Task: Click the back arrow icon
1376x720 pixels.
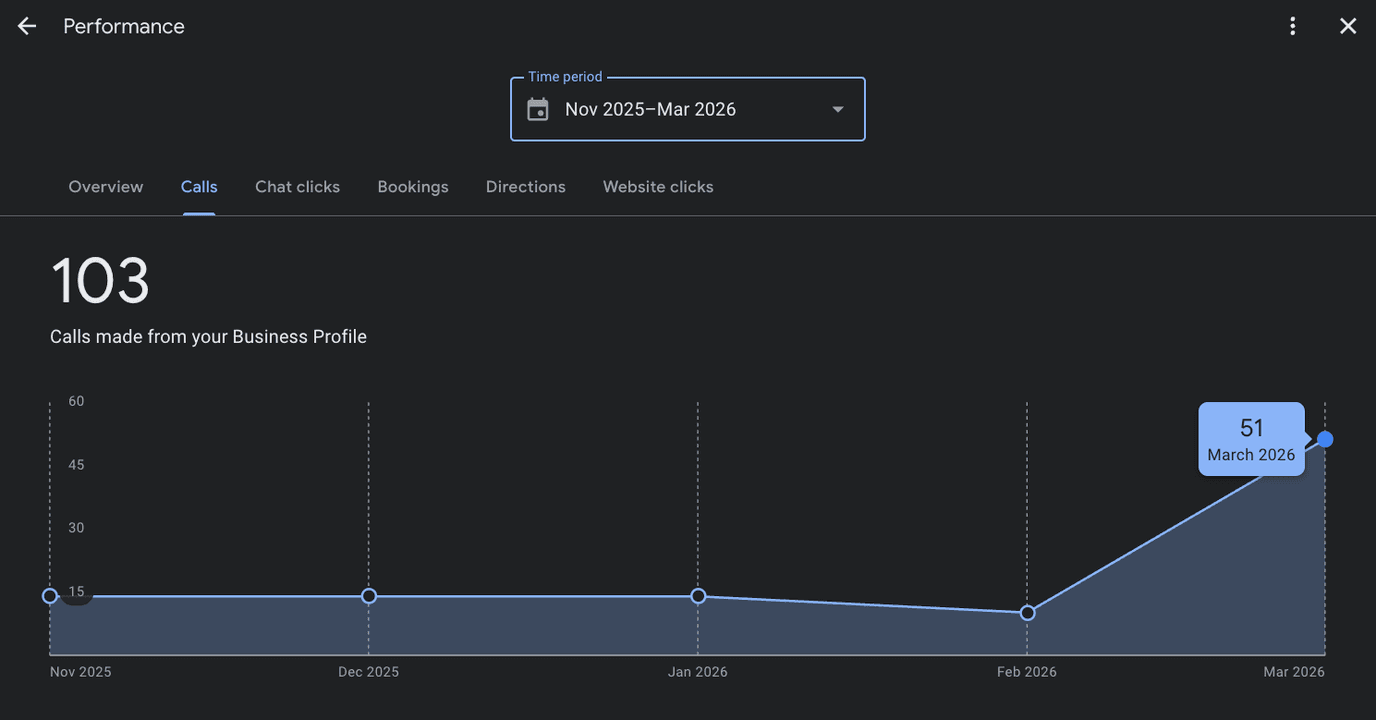Action: click(27, 26)
